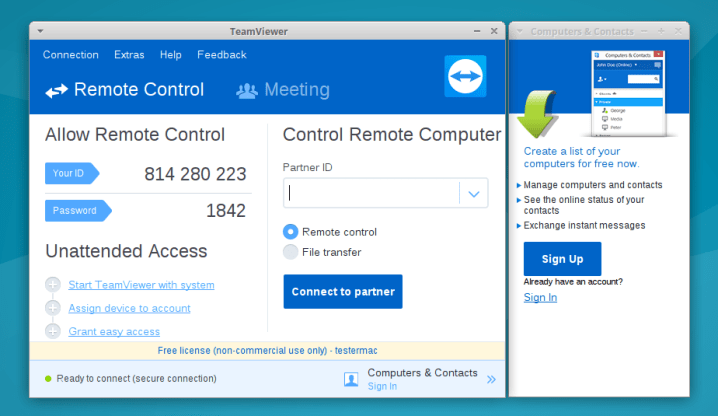
Task: Open the Start TeamViewer with system link
Action: pos(141,285)
